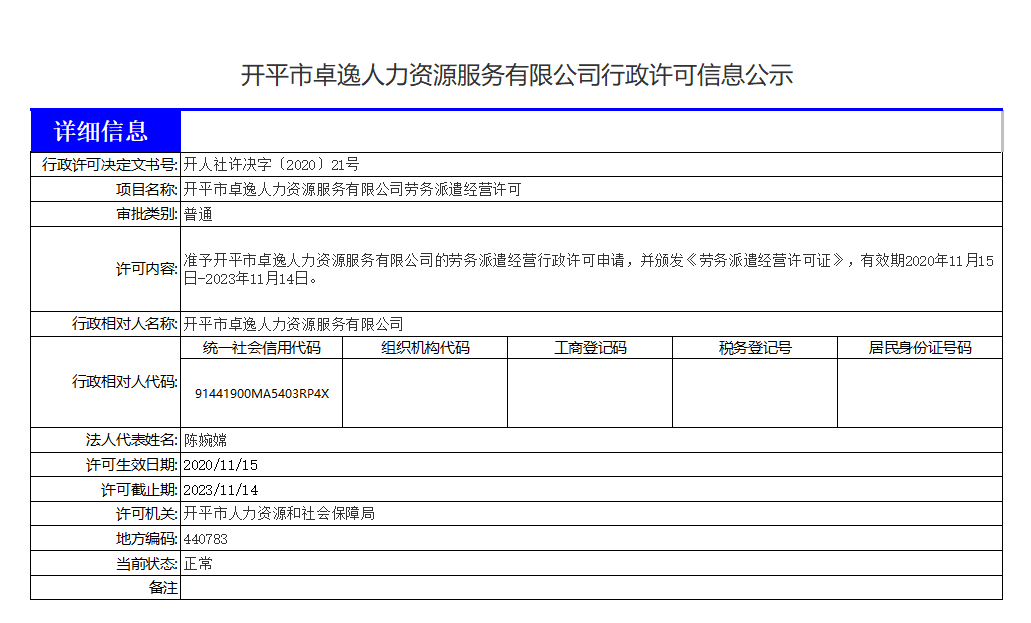Click the issuing authority 开平市人力资源和社会保障局

pos(279,514)
